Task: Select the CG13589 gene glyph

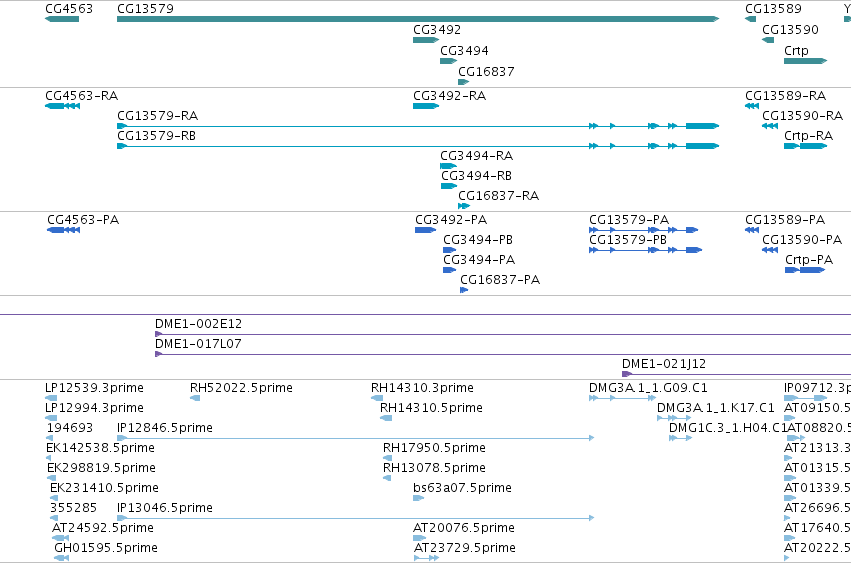Action: pyautogui.click(x=751, y=19)
